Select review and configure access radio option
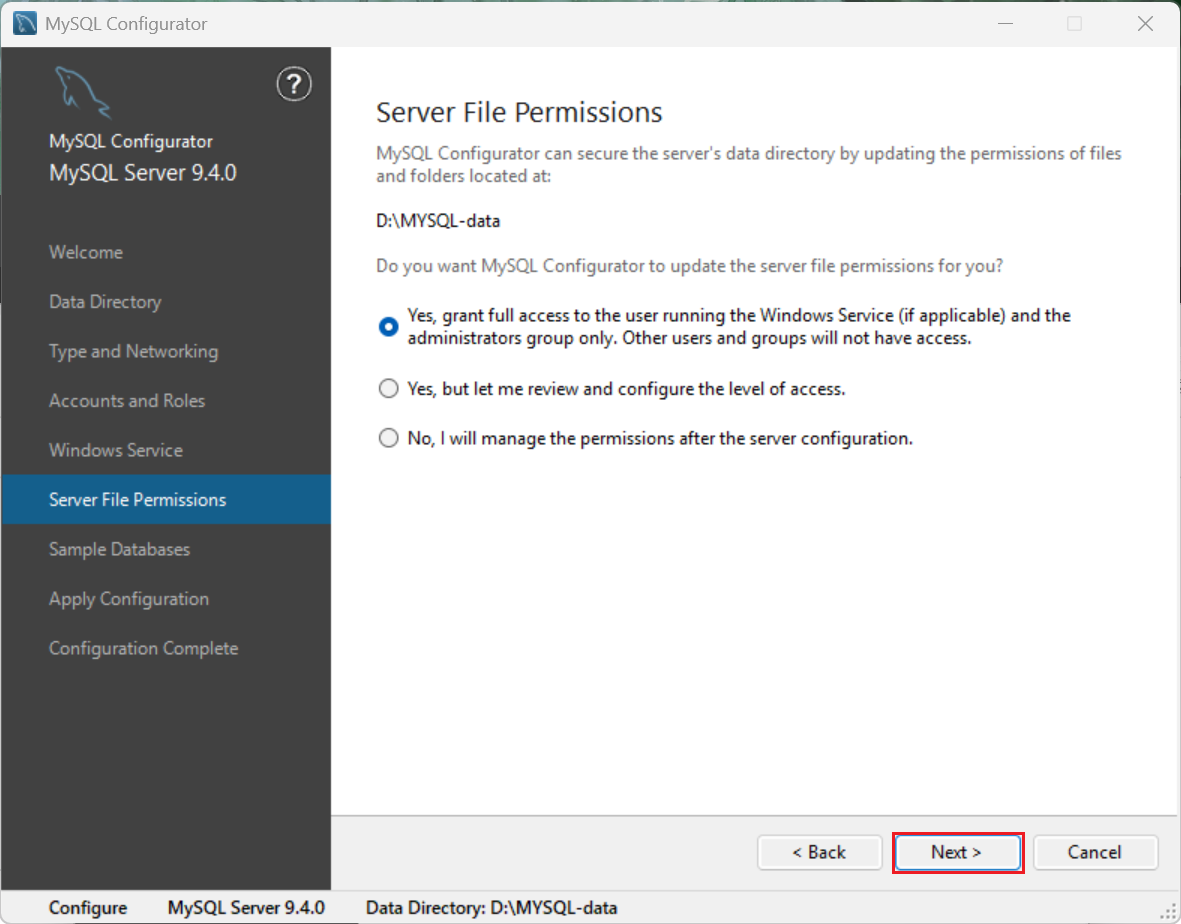1181x924 pixels. (x=389, y=389)
